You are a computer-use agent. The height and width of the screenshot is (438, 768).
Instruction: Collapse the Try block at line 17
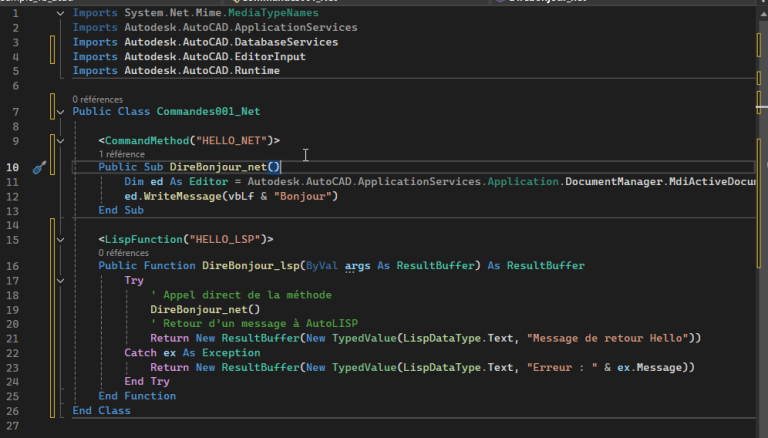pos(60,281)
